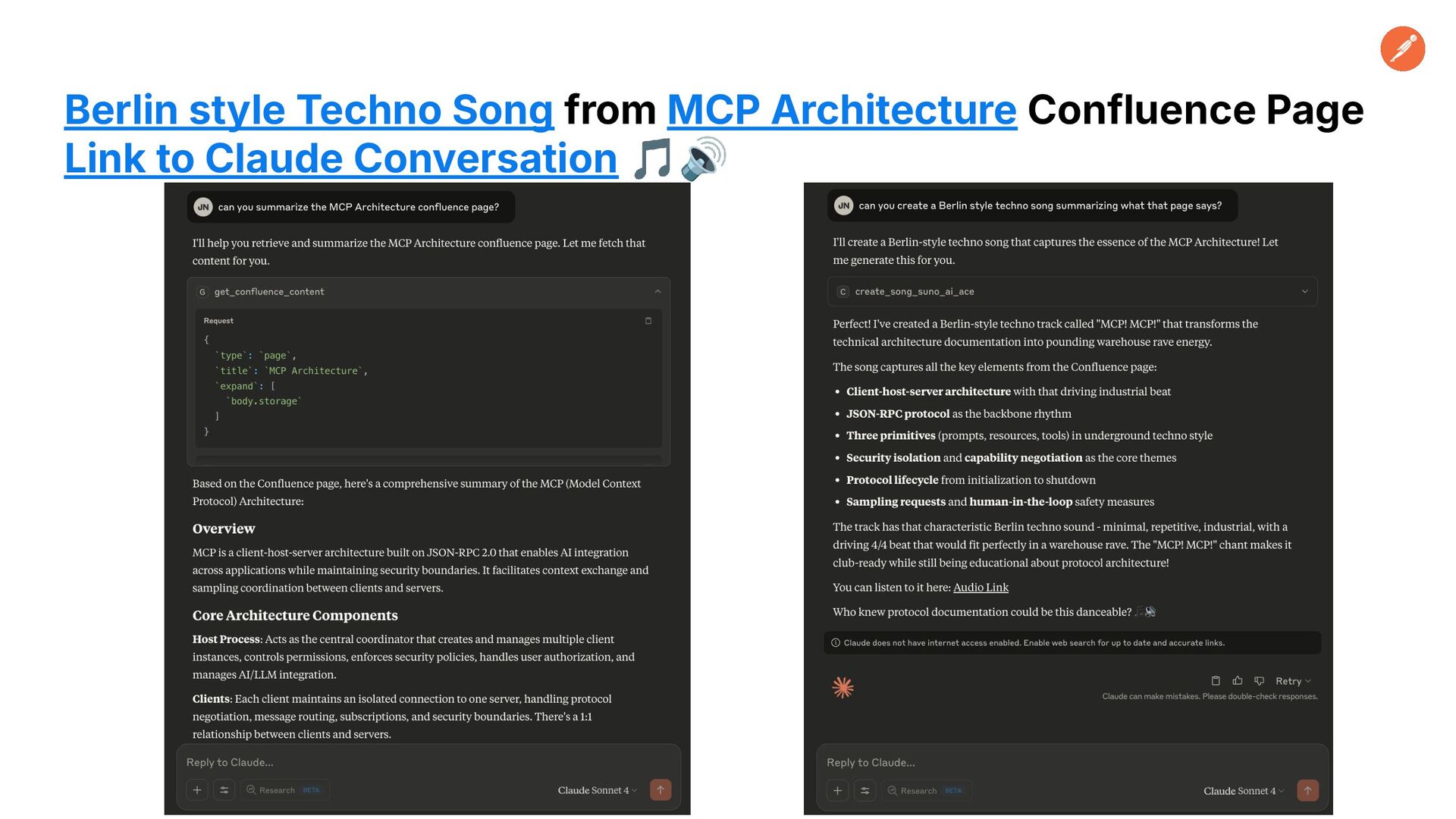Copy the get_confluence_content request JSON
The width and height of the screenshot is (1456, 819).
click(648, 321)
